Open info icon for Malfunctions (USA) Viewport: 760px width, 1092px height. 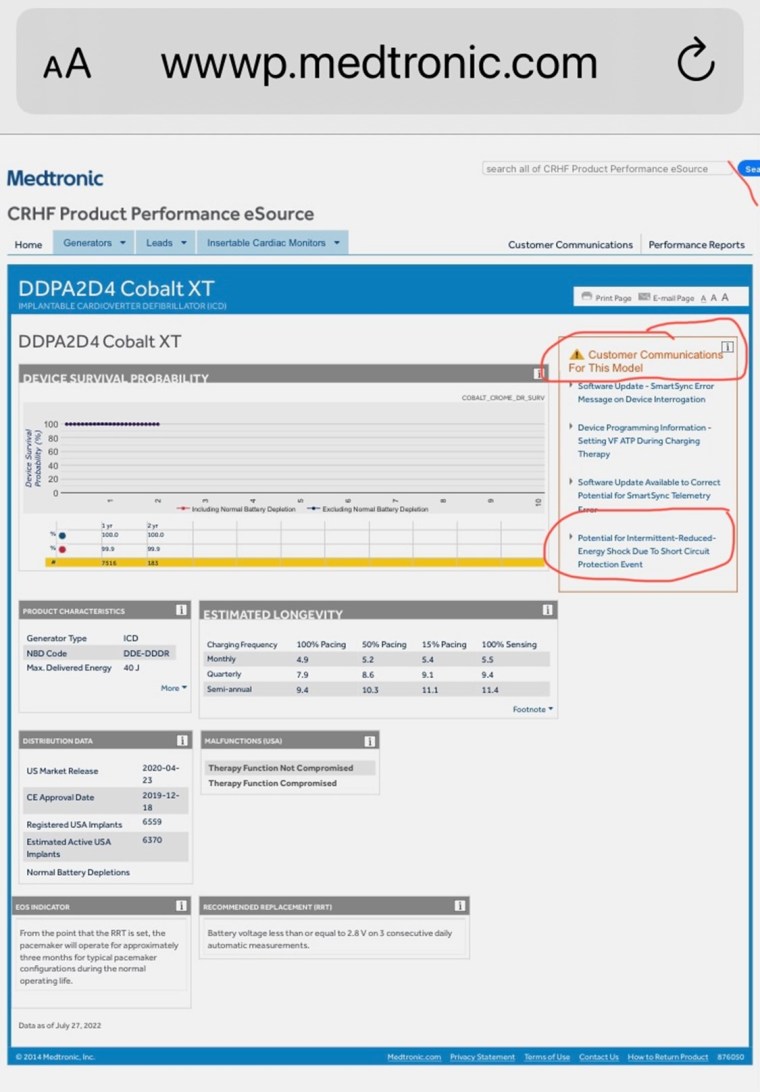(370, 741)
